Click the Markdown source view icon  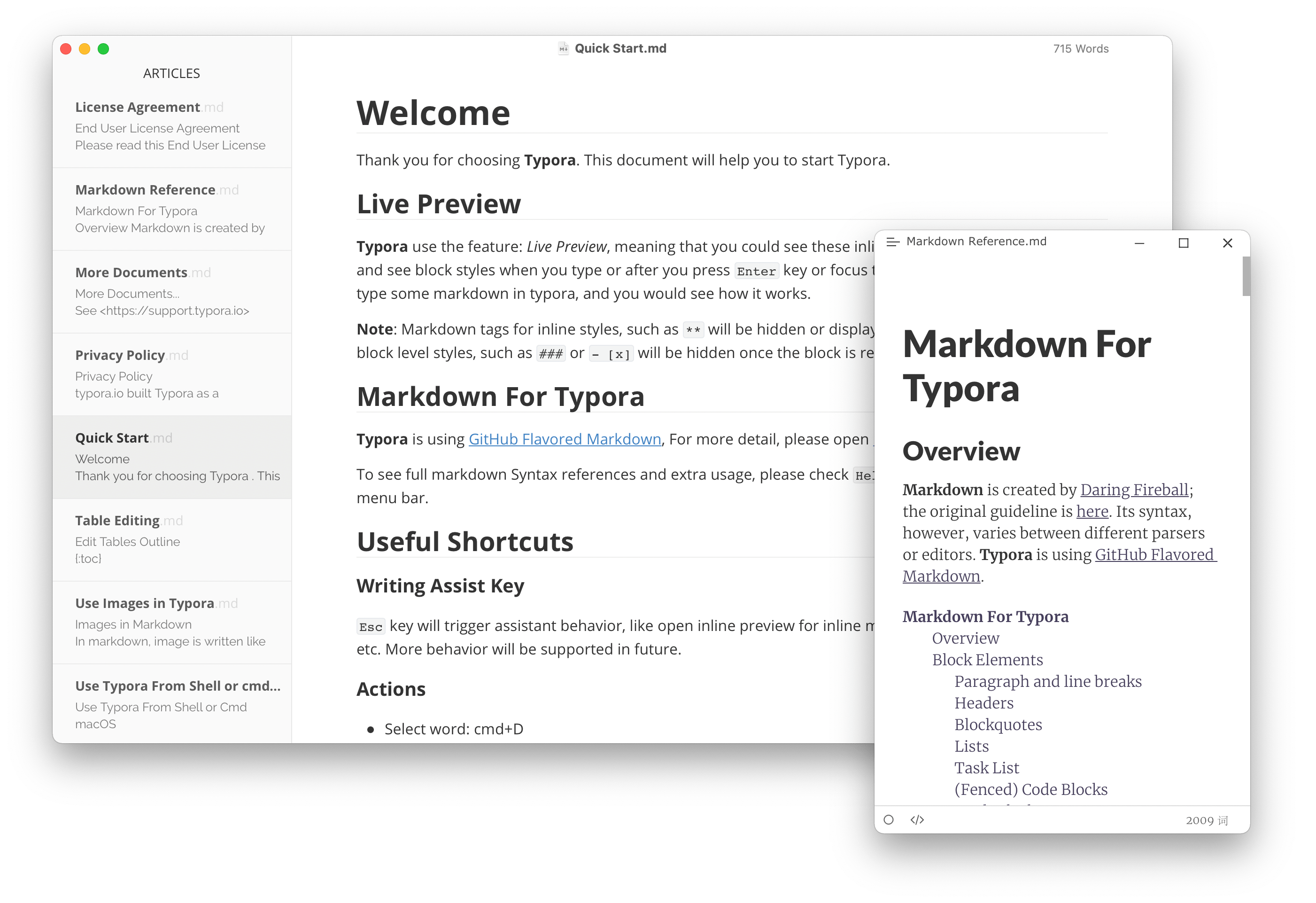pos(917,820)
